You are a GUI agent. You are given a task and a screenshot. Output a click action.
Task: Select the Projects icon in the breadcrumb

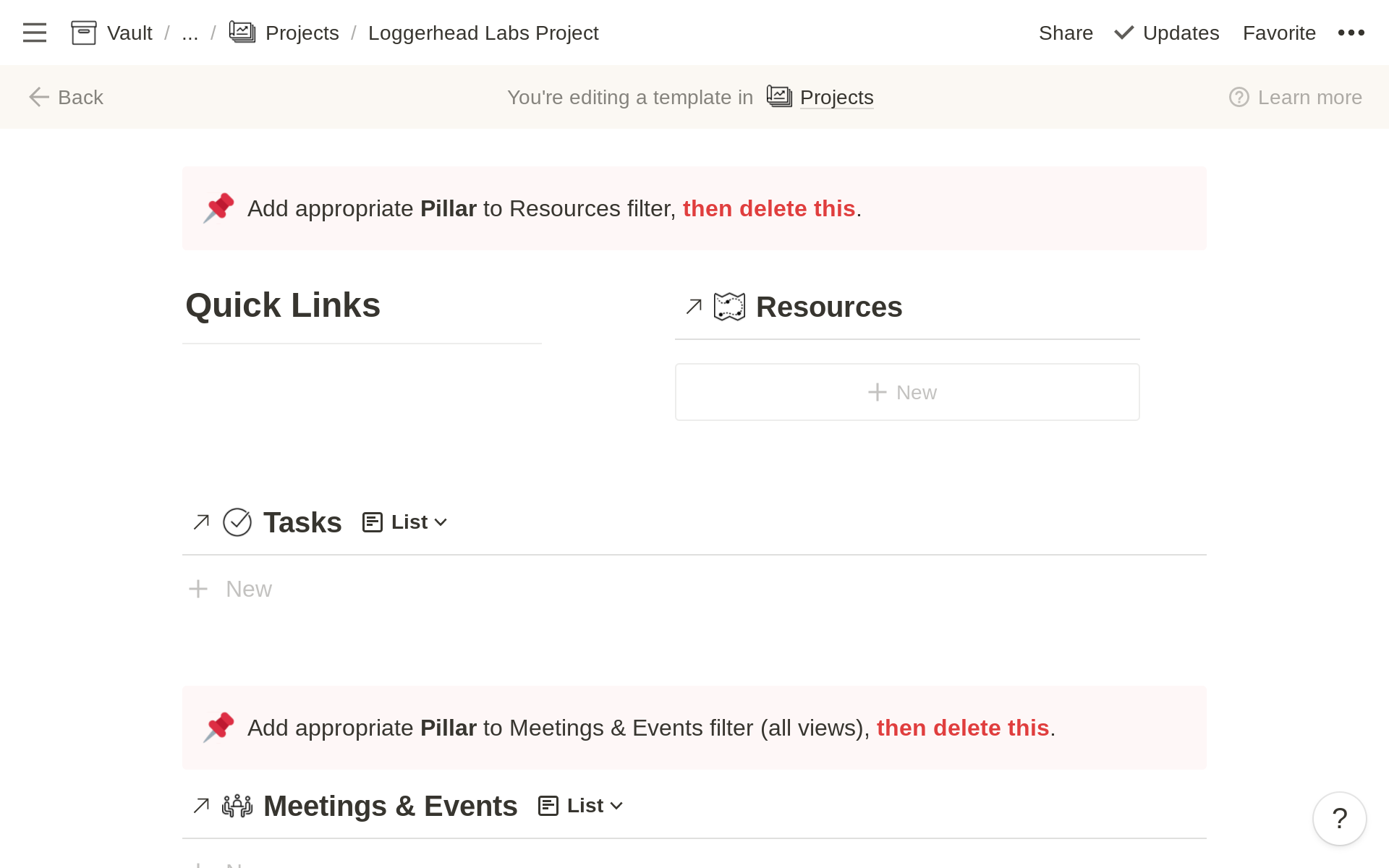(243, 33)
